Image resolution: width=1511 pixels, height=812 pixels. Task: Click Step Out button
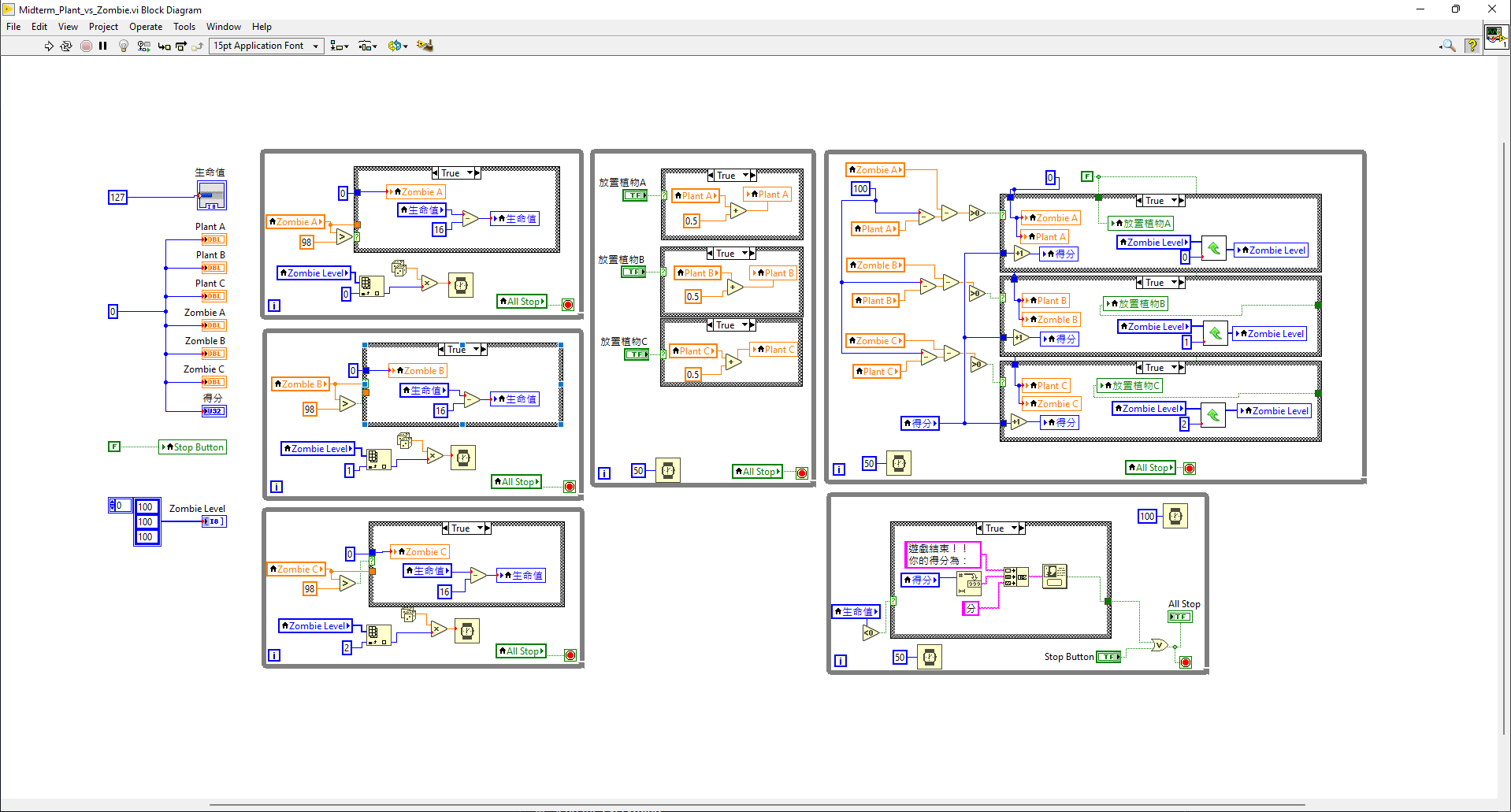coord(198,46)
